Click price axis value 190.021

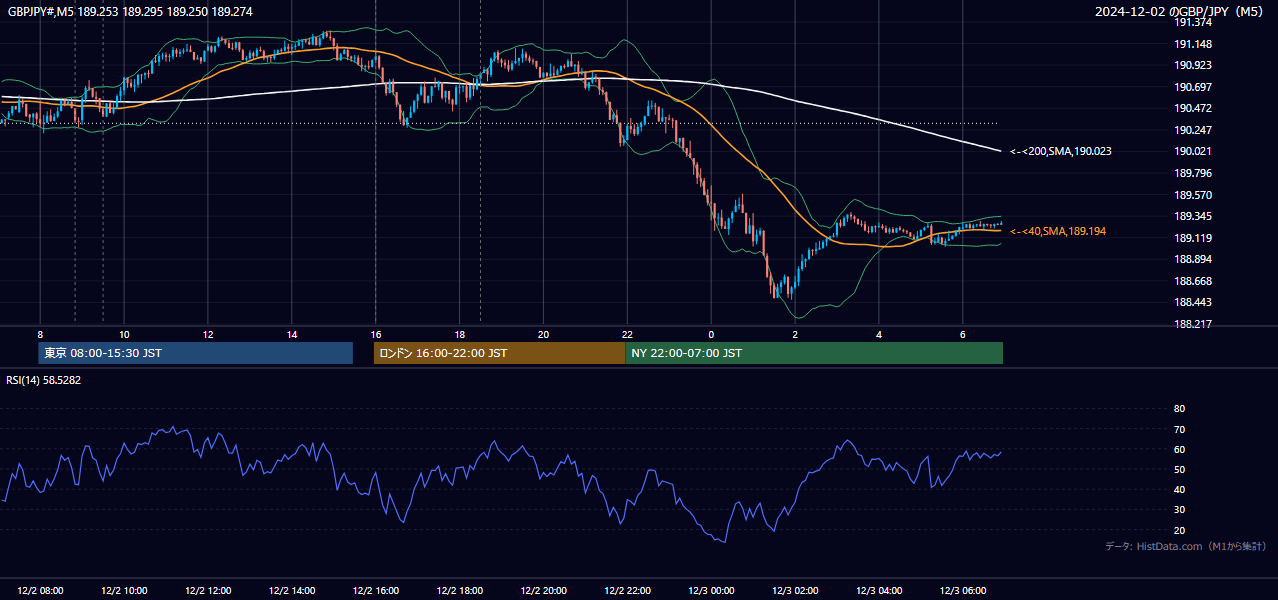coord(1192,151)
